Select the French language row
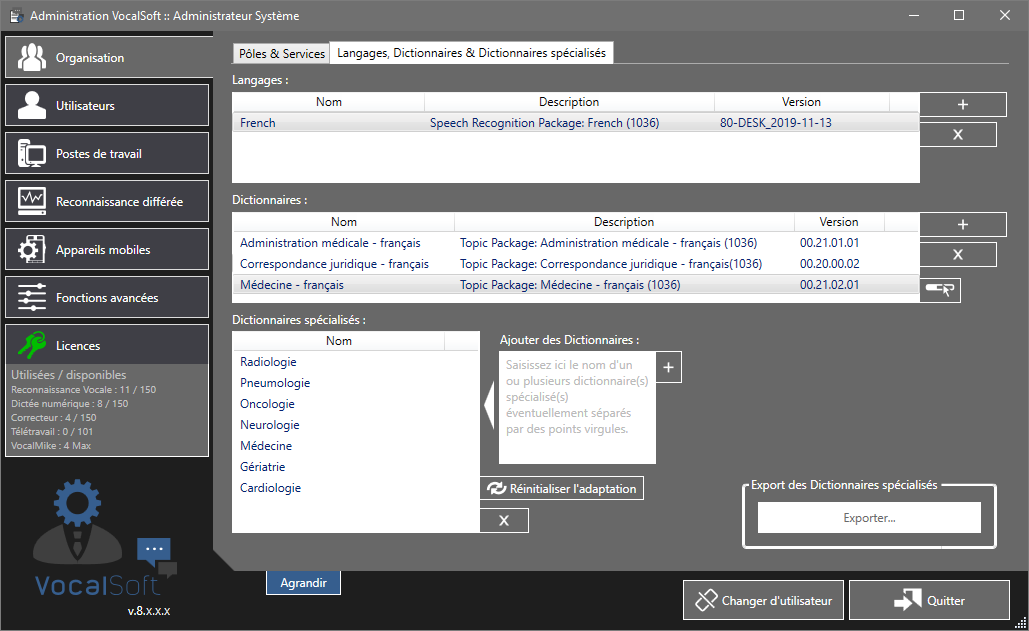Screen dimensions: 1029x631 tap(576, 123)
